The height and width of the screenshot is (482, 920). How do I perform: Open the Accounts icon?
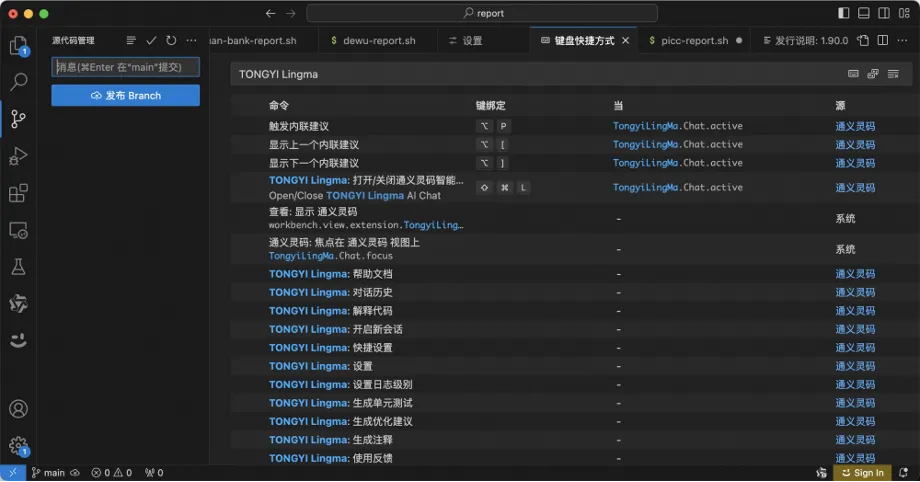(18, 409)
